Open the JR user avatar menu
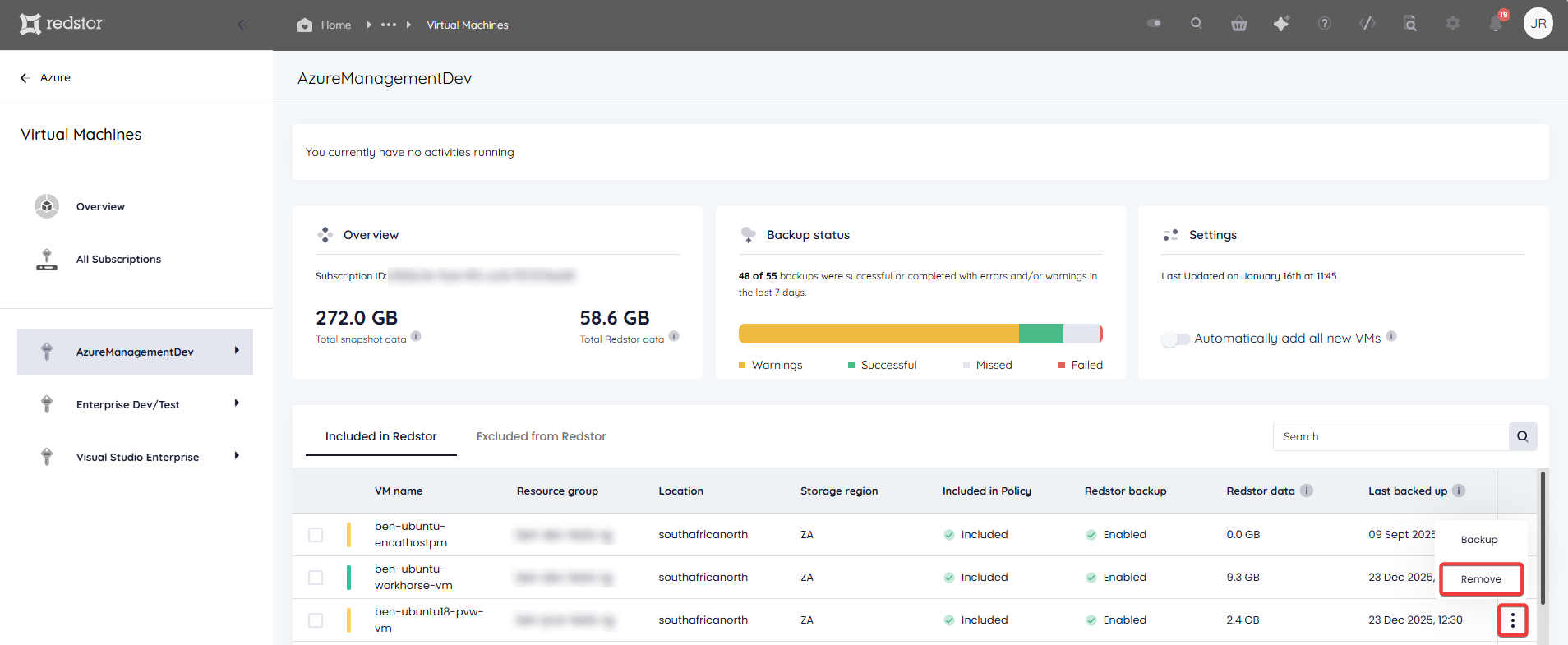 [x=1538, y=23]
